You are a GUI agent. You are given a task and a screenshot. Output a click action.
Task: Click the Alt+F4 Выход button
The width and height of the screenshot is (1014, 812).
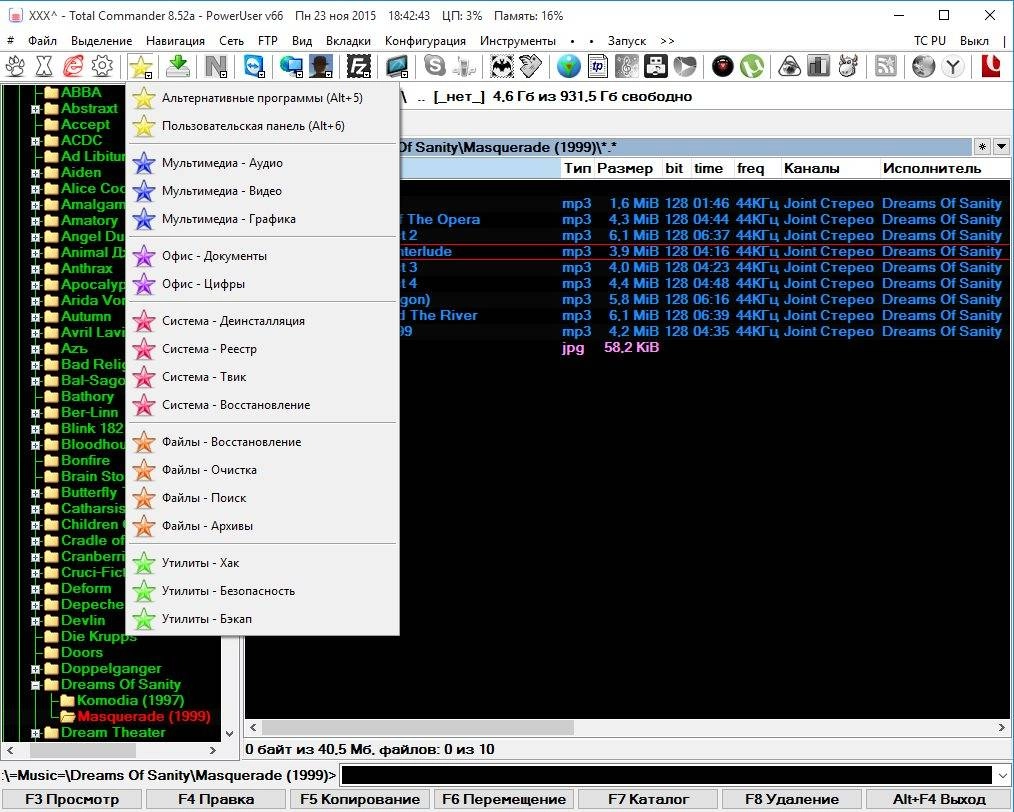tap(938, 800)
